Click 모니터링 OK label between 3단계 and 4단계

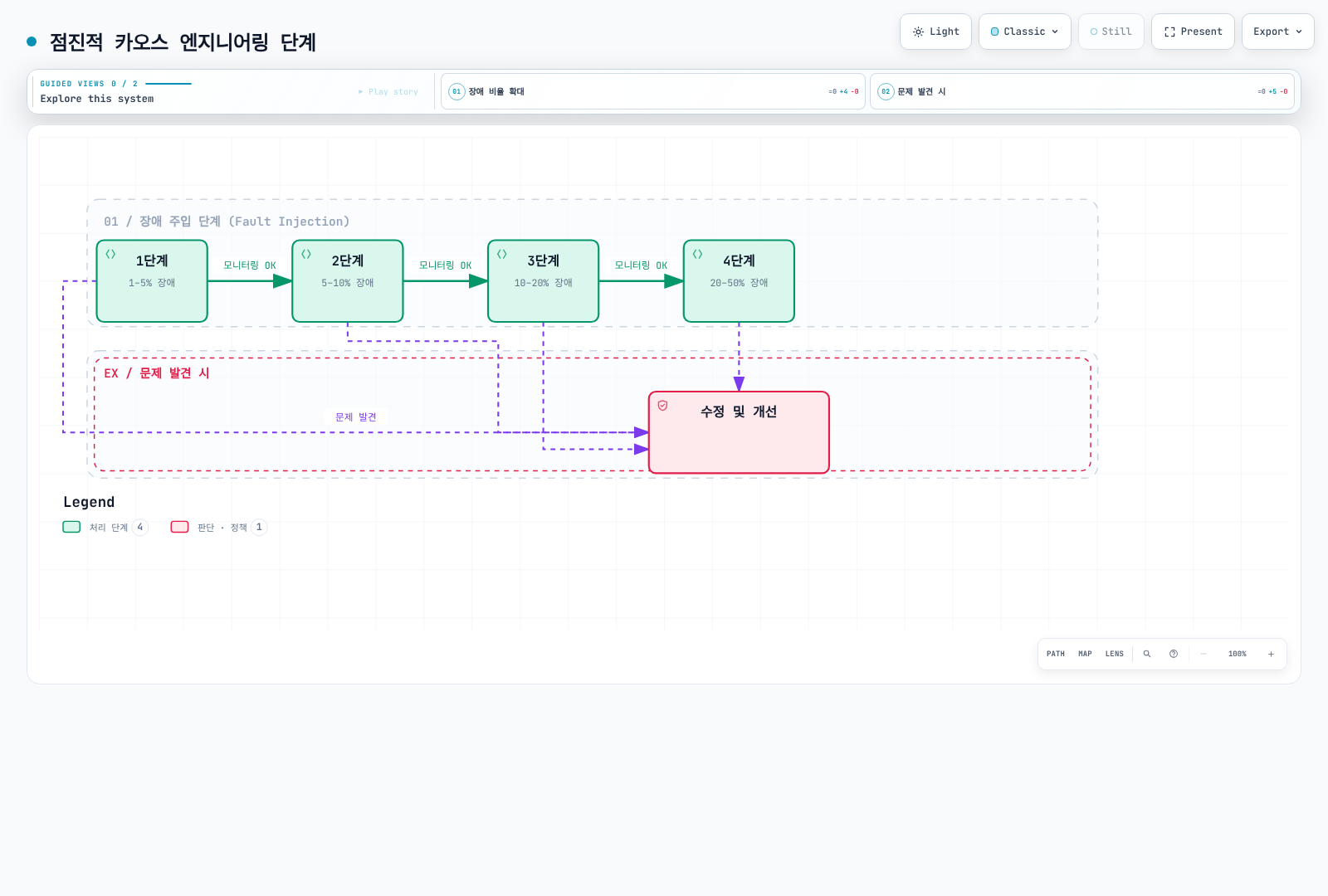pos(642,265)
